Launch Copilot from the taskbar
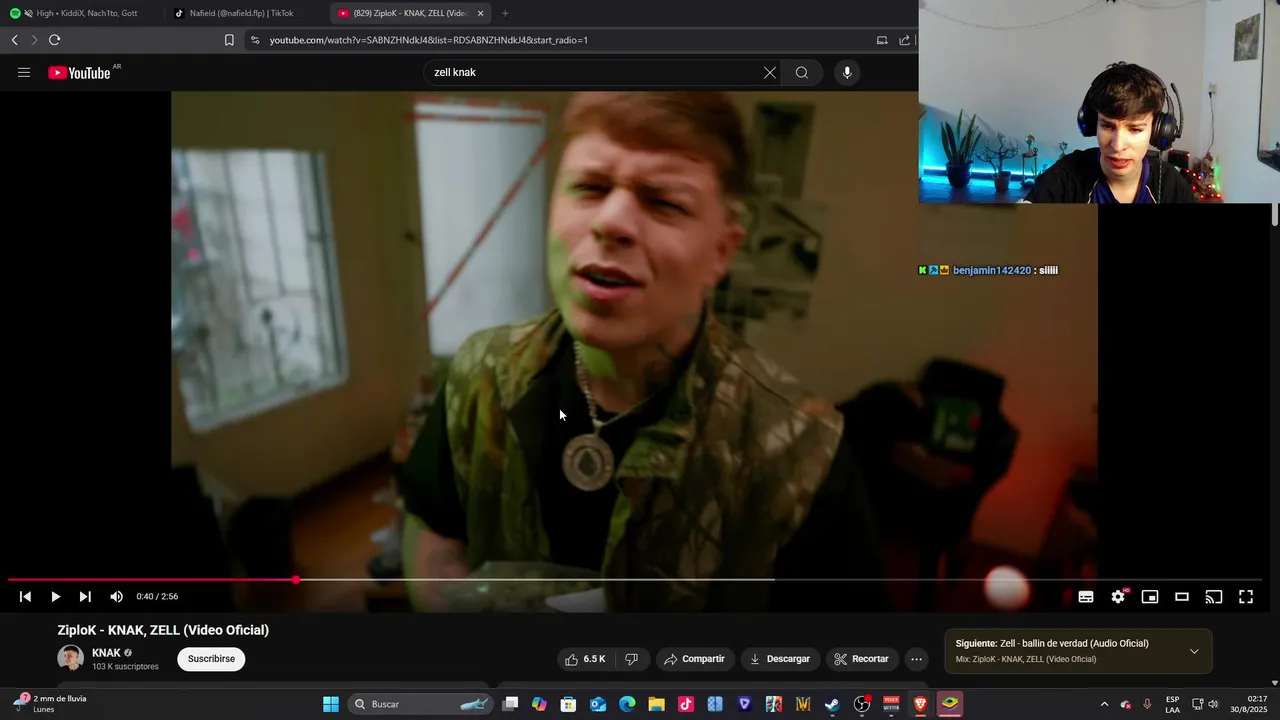Screen dimensions: 1280x720 (x=540, y=704)
